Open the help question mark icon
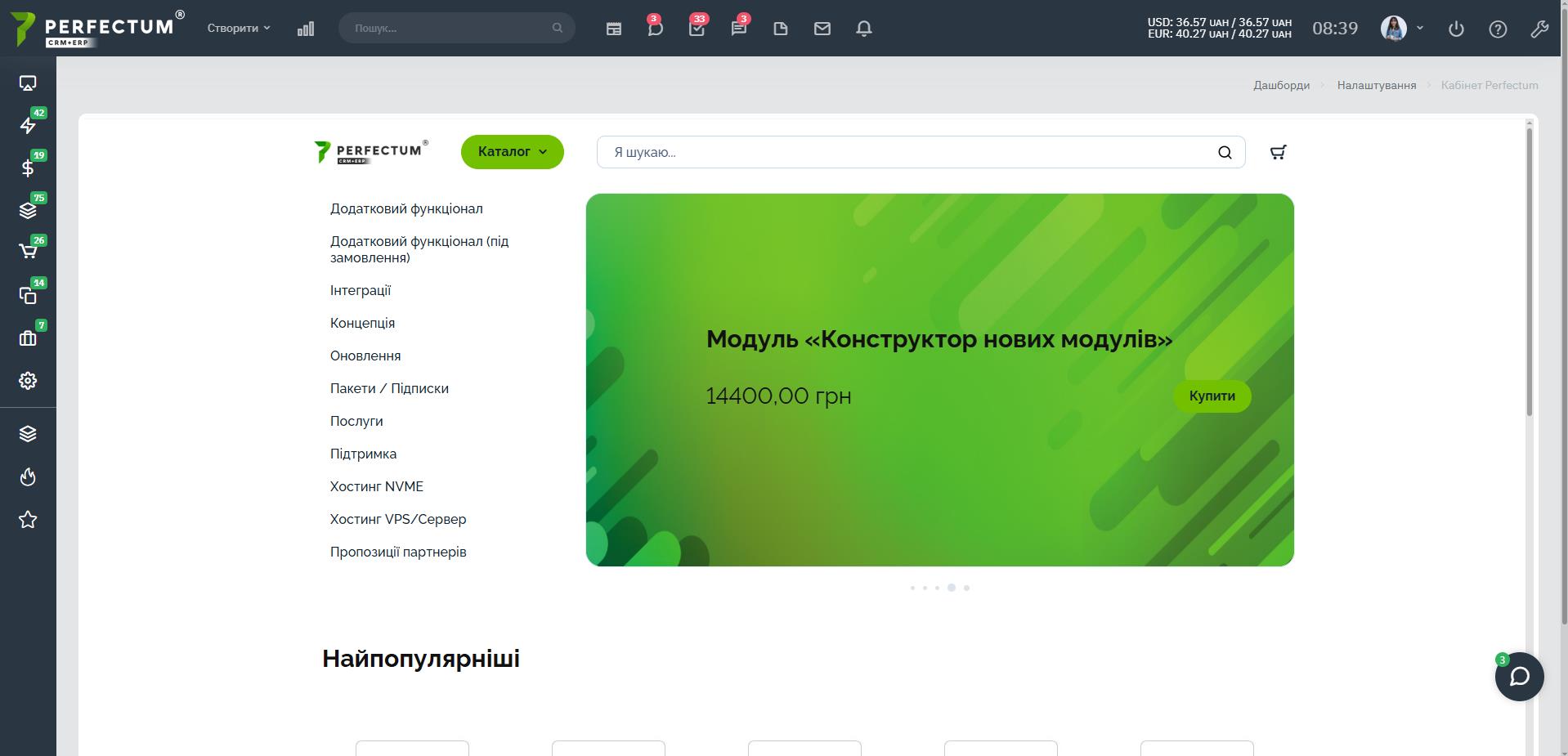1568x756 pixels. tap(1498, 29)
